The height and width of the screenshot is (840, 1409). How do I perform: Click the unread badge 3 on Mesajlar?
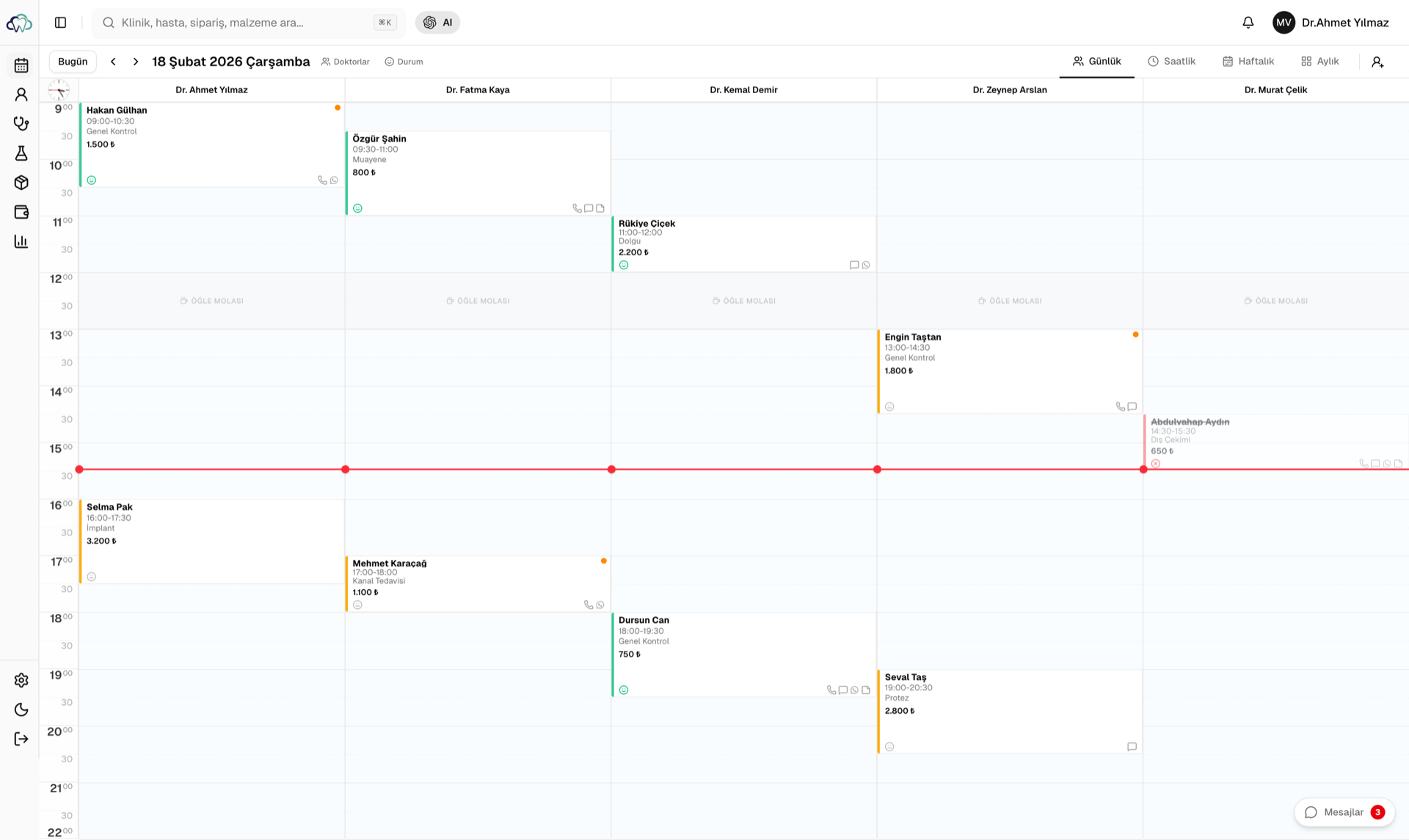pos(1377,812)
